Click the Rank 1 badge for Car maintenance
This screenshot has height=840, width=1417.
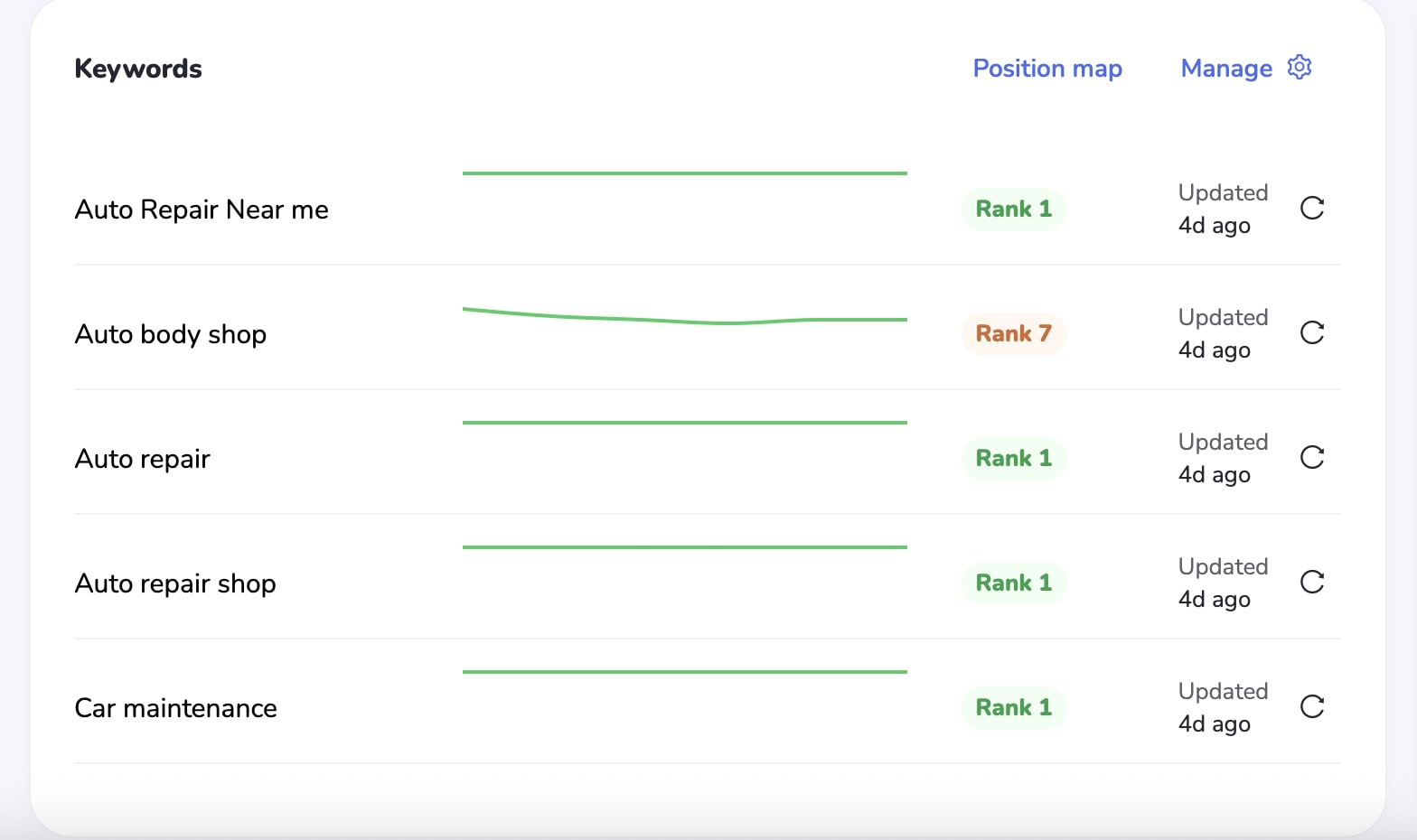click(1013, 707)
